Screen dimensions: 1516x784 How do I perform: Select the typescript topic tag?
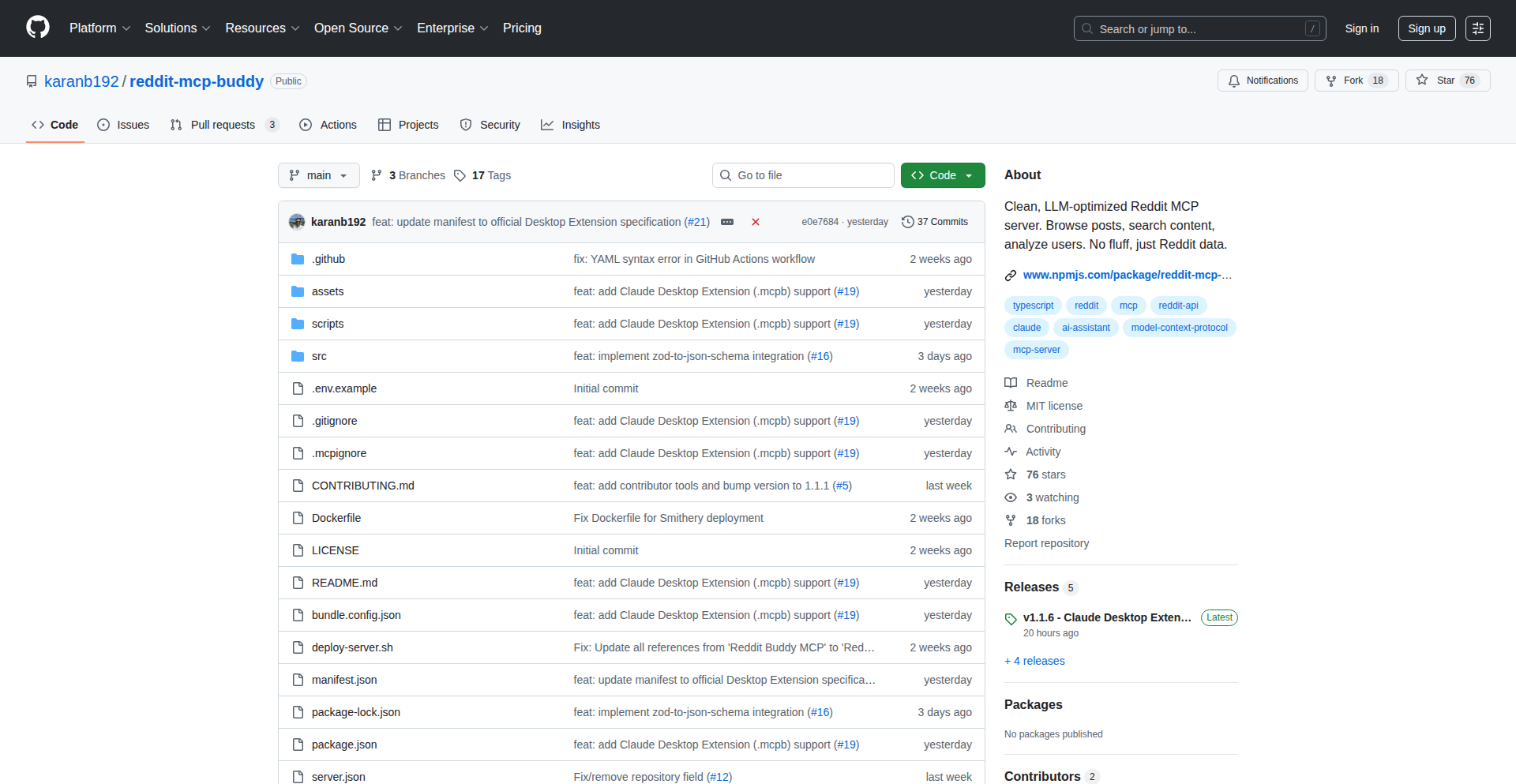click(1033, 306)
